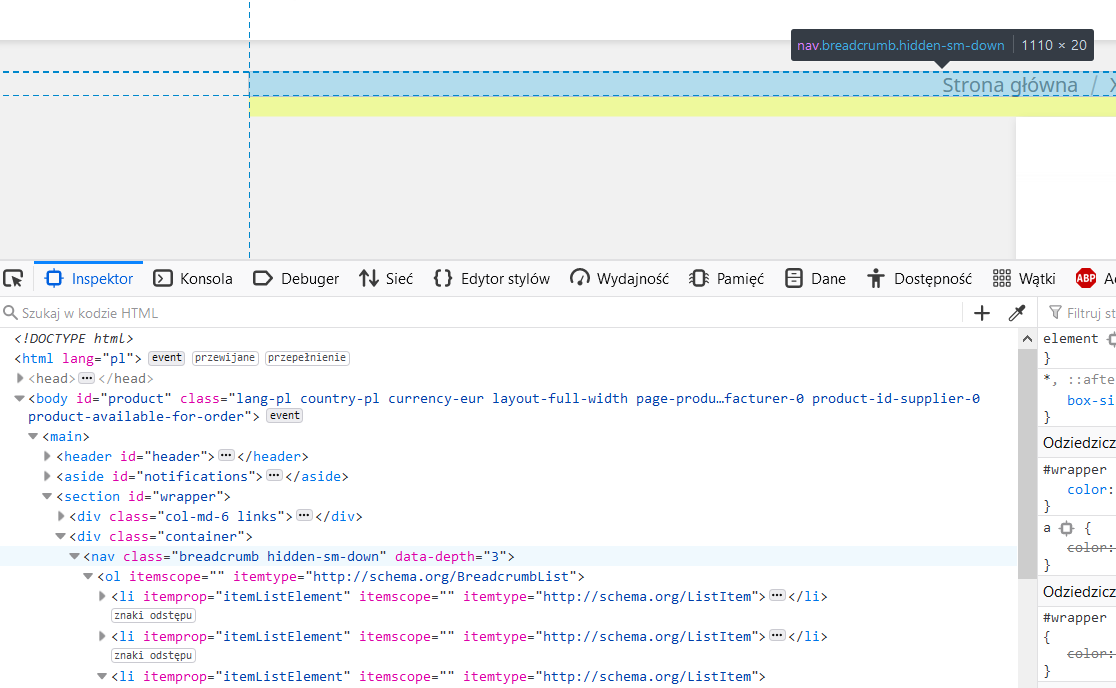Select the nav class="breadcrumb hidden-sm-down" row
Screen dimensions: 1116x688
[x=509, y=556]
